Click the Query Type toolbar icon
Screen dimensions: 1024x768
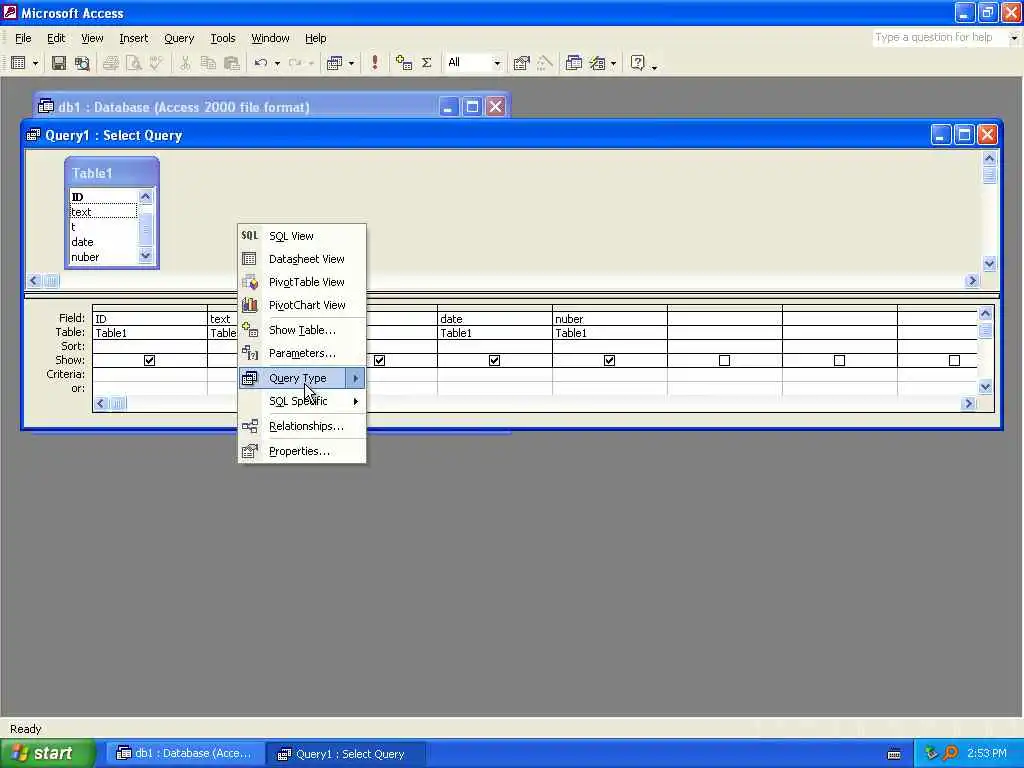tap(334, 63)
